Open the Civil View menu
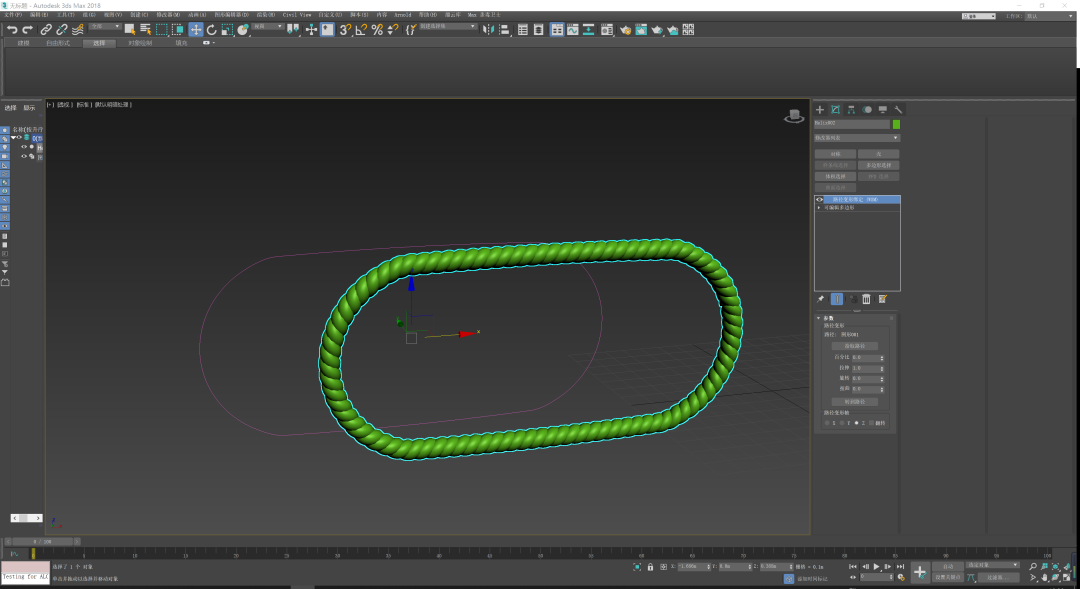 coord(297,14)
